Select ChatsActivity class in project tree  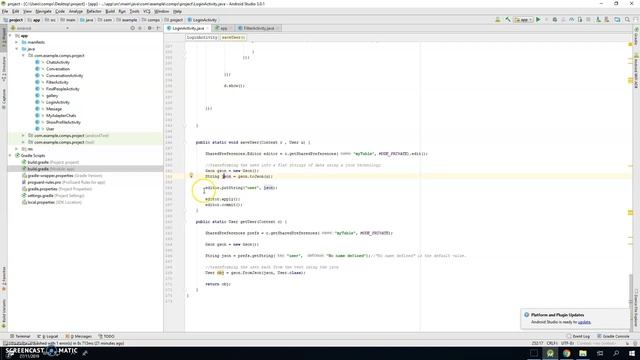pyautogui.click(x=58, y=62)
